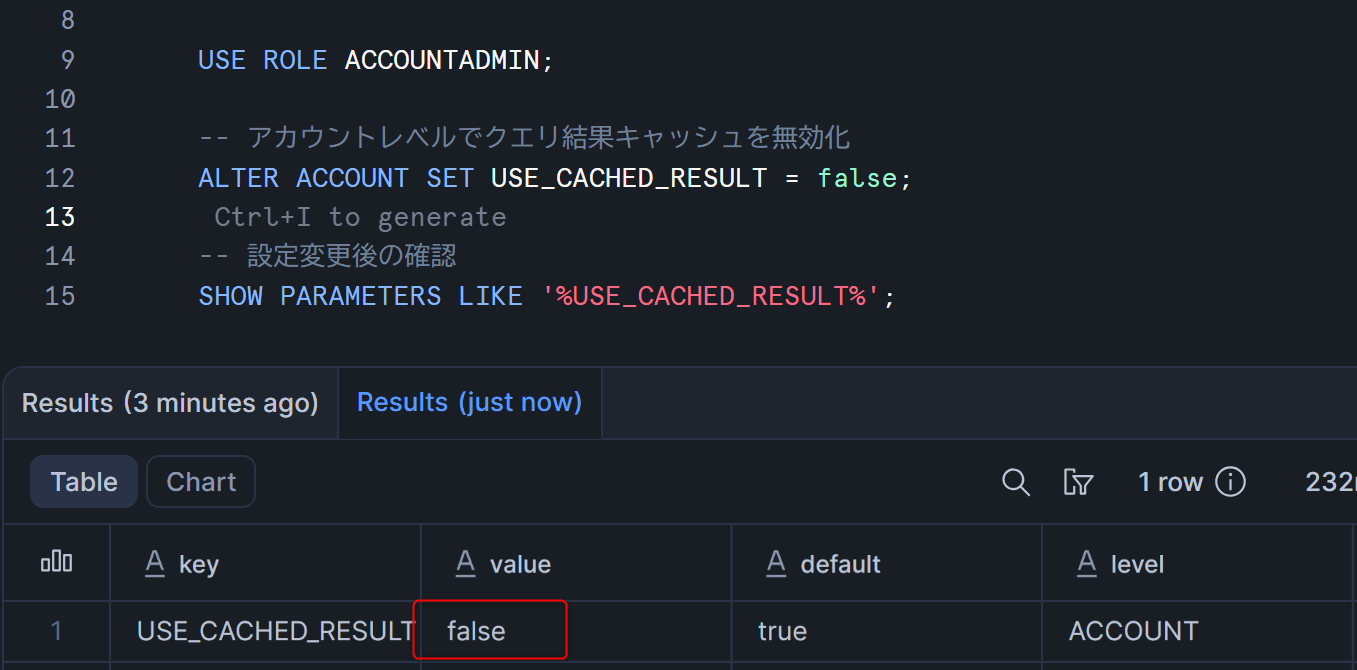The width and height of the screenshot is (1357, 670).
Task: Click the text type icon for default column
Action: pyautogui.click(x=776, y=564)
